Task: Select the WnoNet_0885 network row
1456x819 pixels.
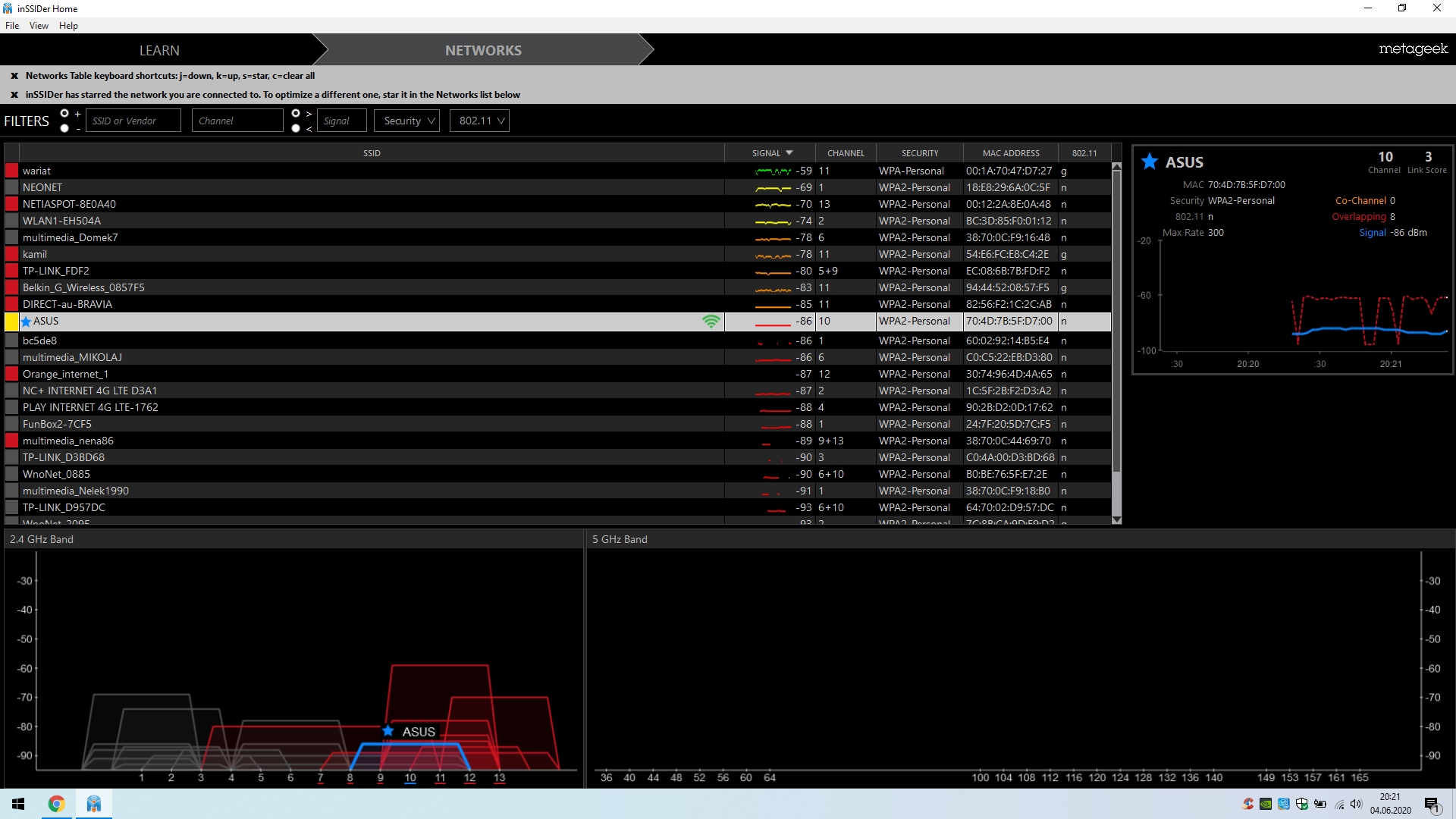Action: click(x=557, y=474)
